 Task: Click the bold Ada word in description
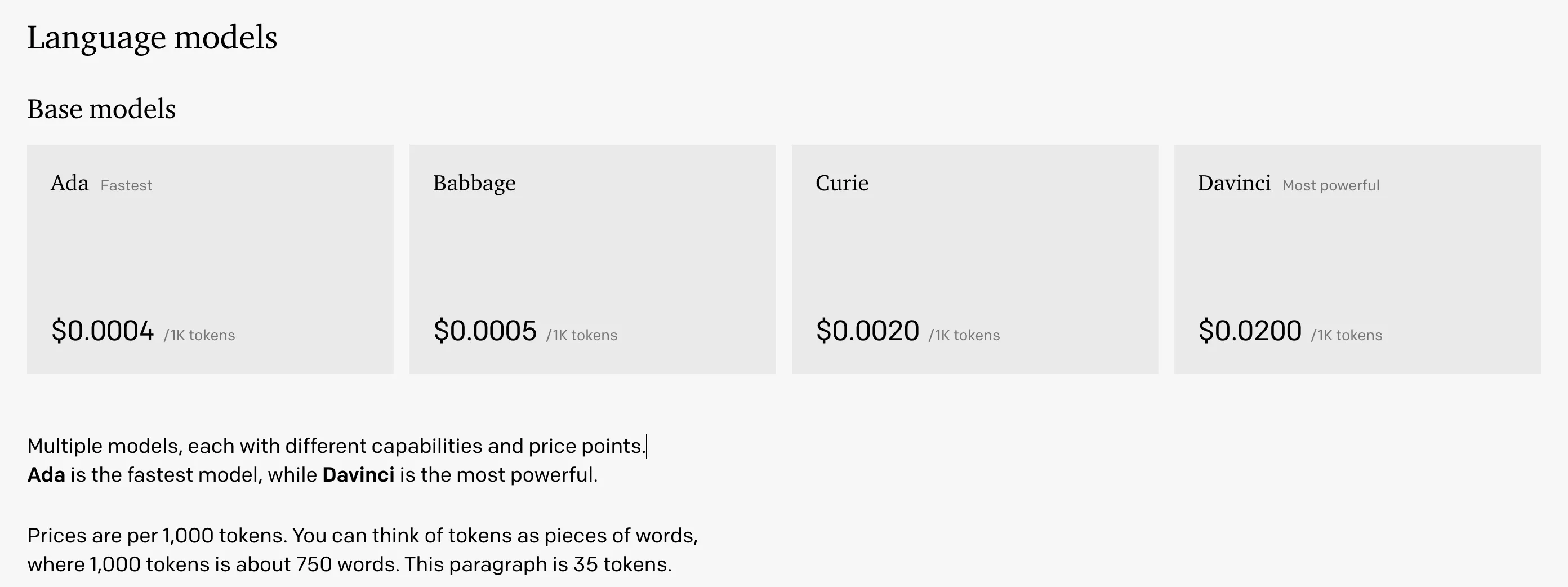point(46,475)
